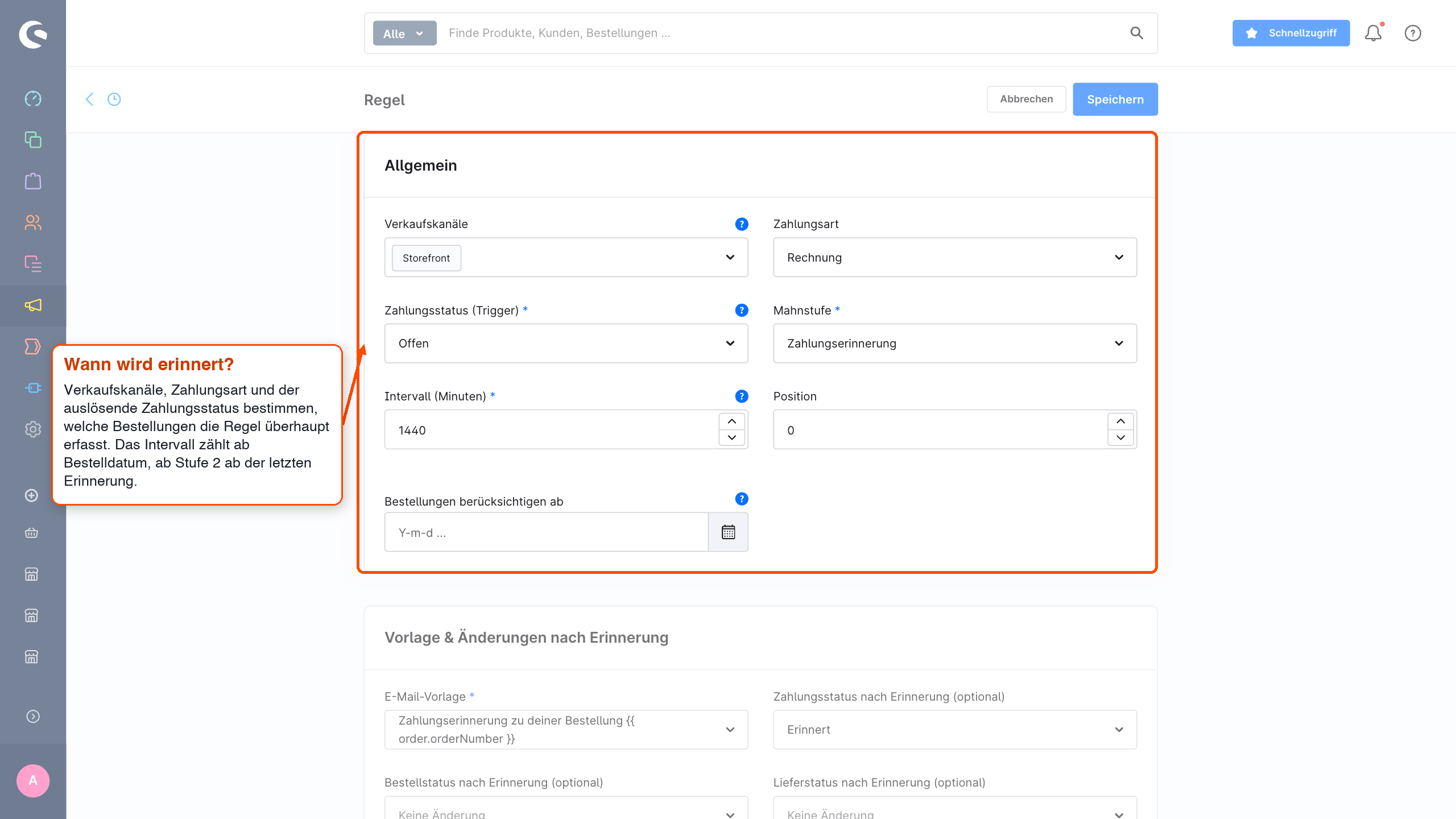Screen dimensions: 1456x819
Task: Open the Catalogues sidebar icon
Action: tap(33, 140)
